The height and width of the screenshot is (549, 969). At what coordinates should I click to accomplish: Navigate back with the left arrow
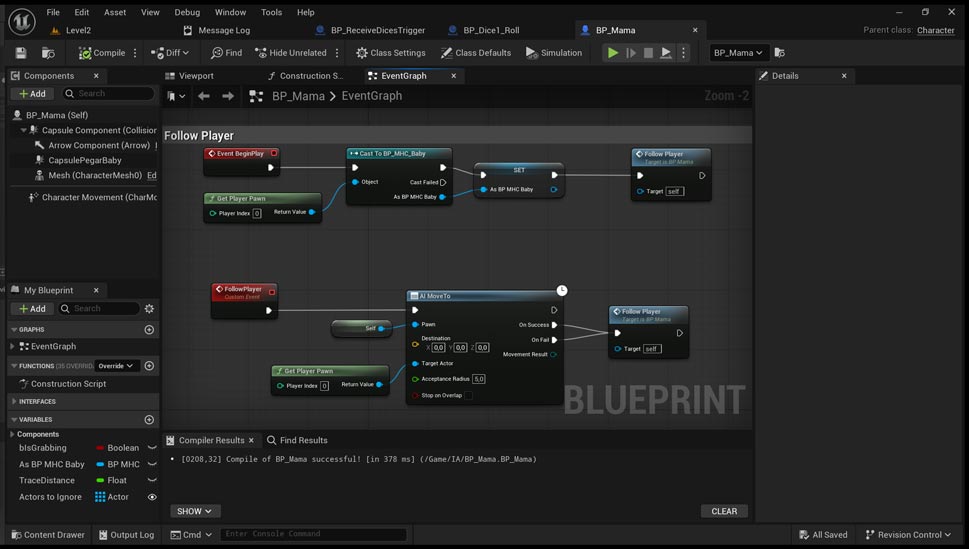[x=204, y=96]
